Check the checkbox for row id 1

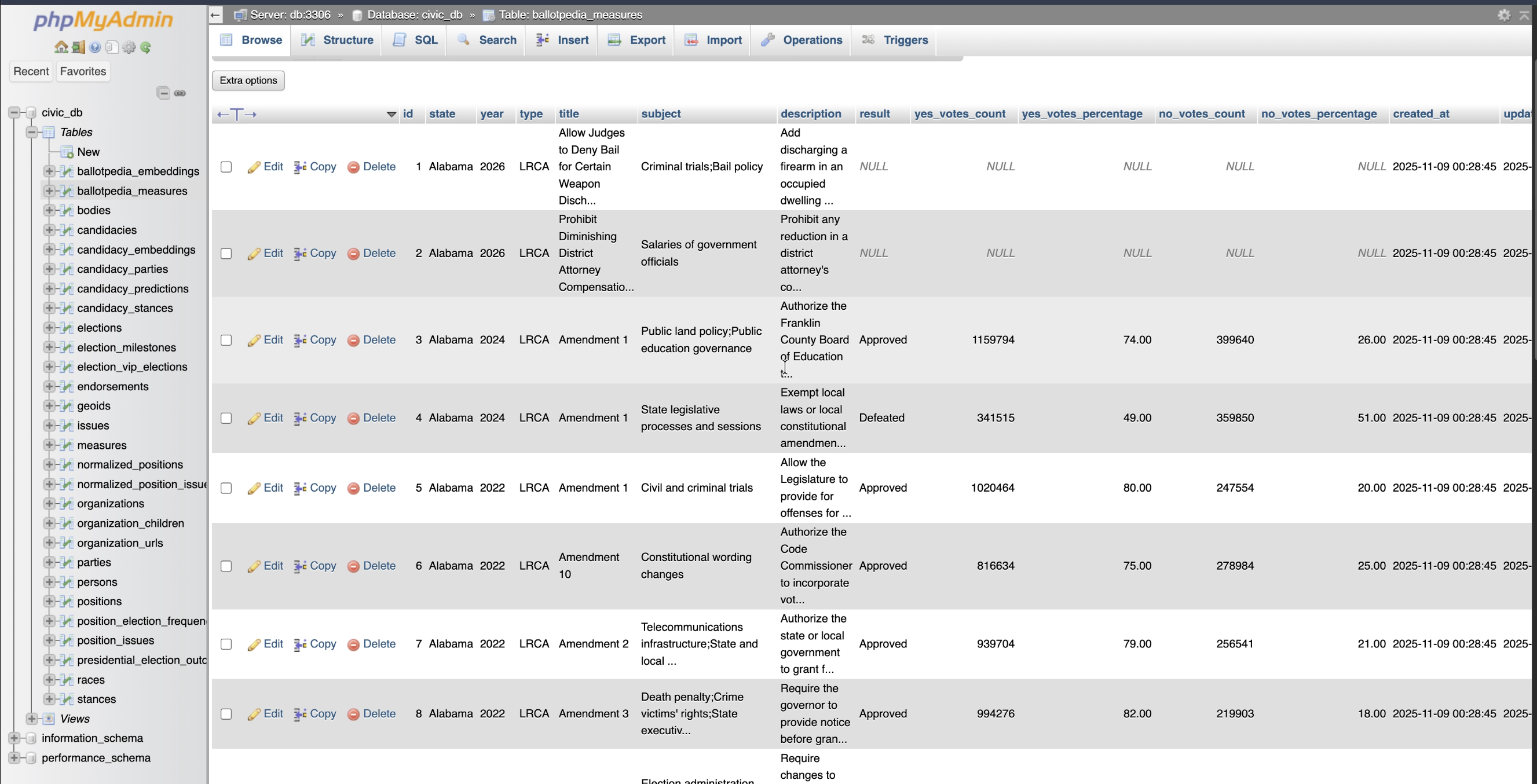click(226, 167)
